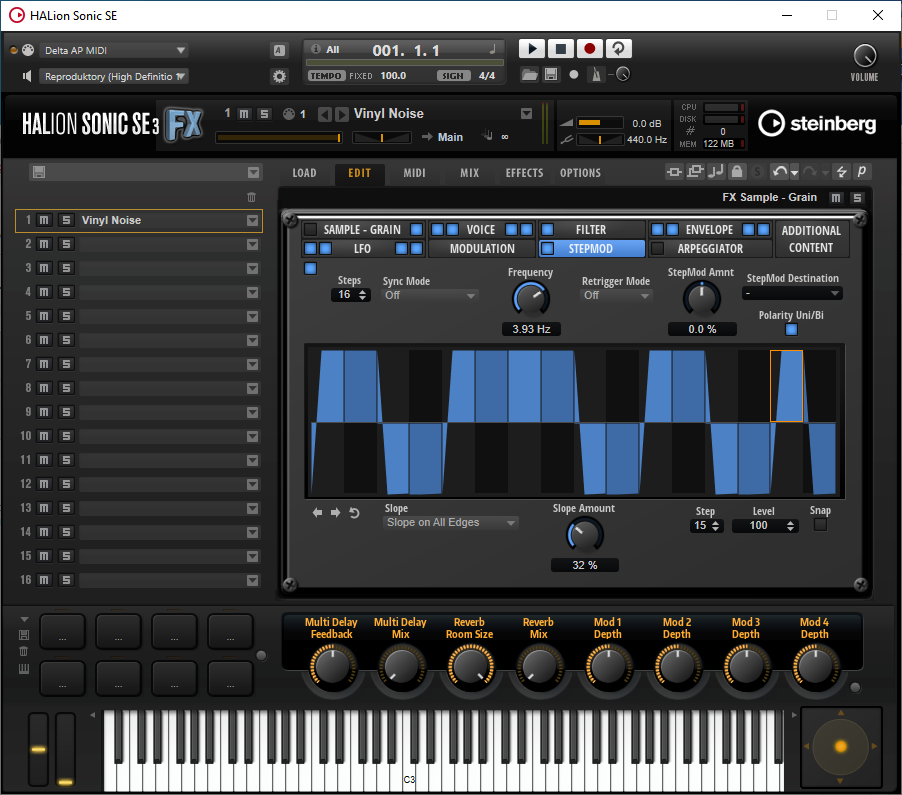Click the tempo value 100.0
This screenshot has height=795, width=902.
393,76
